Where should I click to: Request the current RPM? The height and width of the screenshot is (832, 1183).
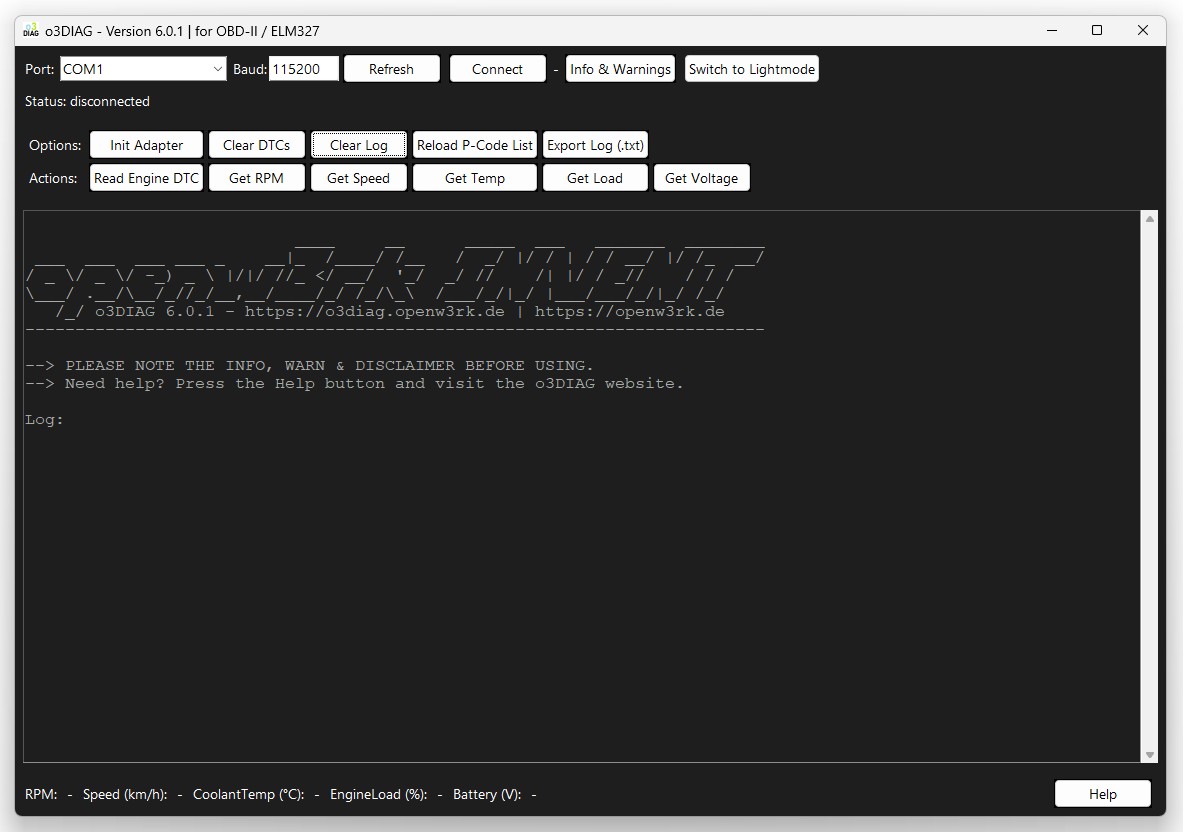point(256,177)
